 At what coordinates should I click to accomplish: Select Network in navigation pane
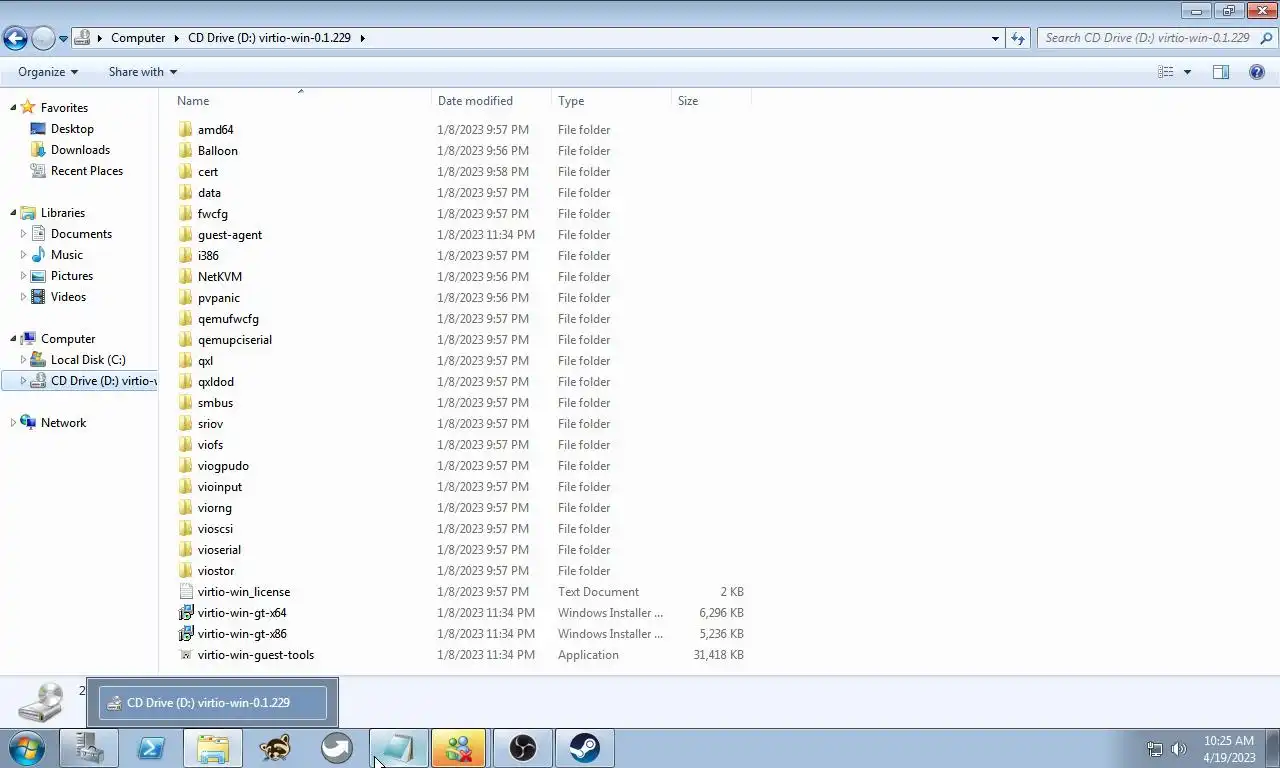pos(63,423)
